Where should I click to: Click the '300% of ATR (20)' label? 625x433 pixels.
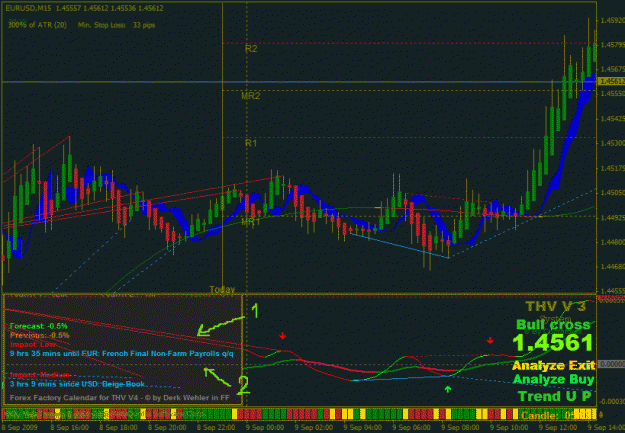coord(37,25)
